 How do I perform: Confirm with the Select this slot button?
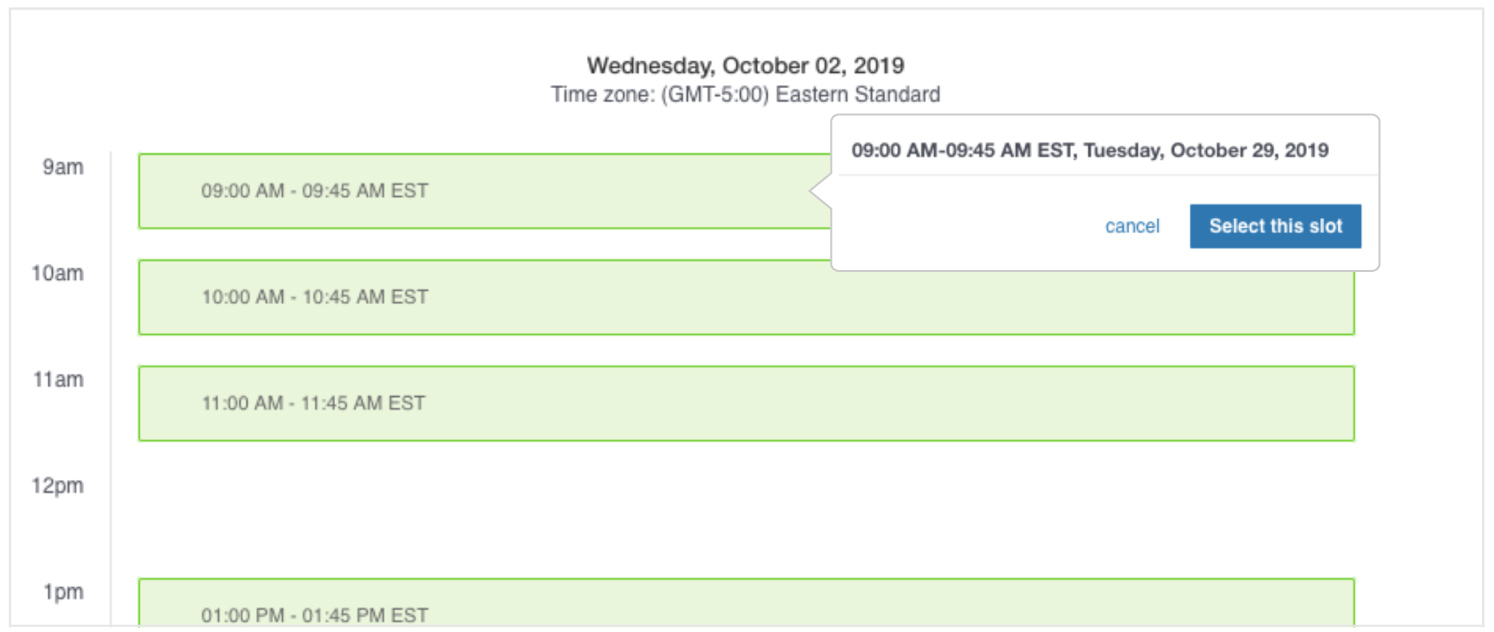pyautogui.click(x=1275, y=226)
